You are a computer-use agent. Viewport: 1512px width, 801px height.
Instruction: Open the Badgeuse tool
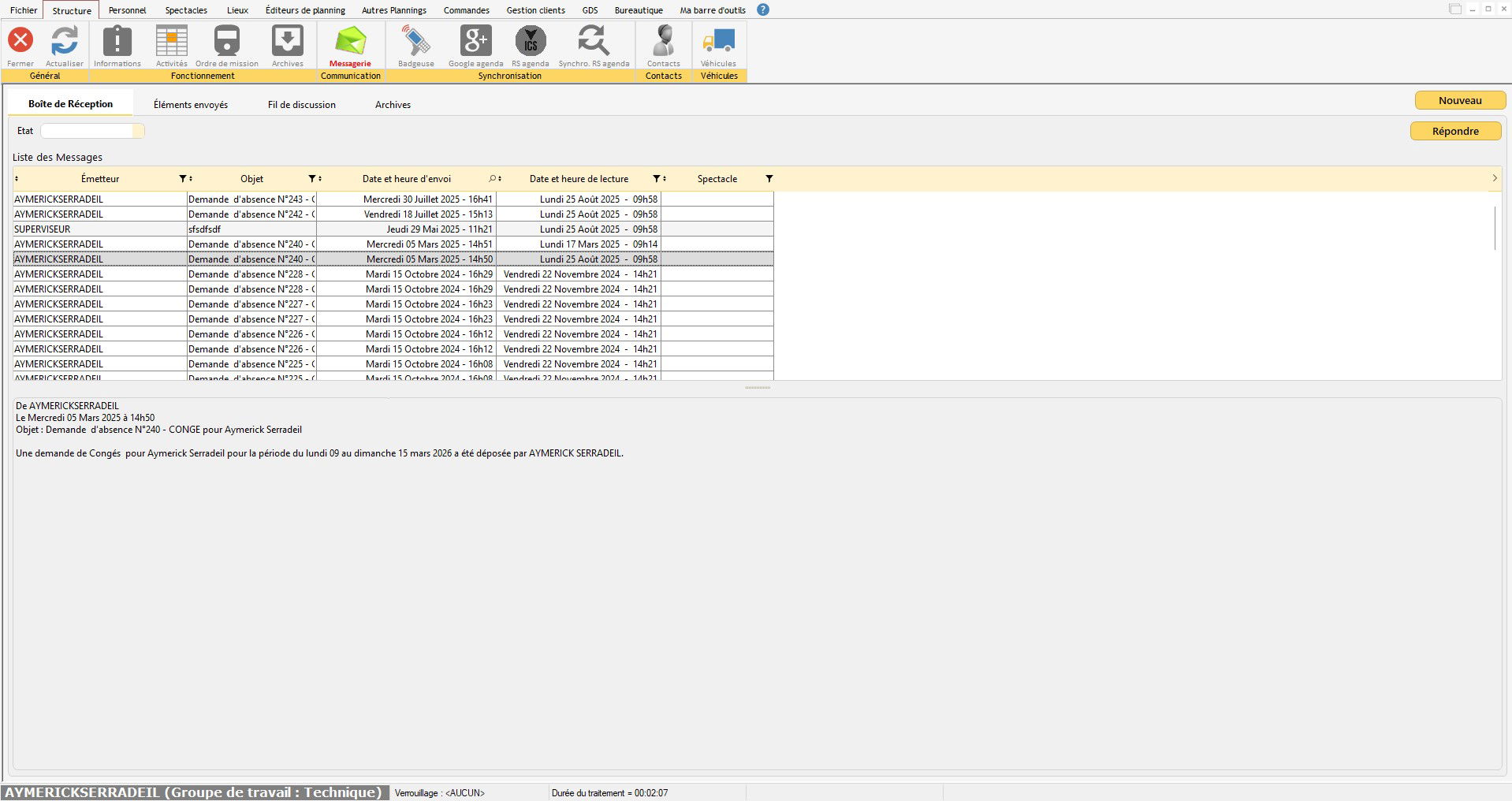[415, 40]
